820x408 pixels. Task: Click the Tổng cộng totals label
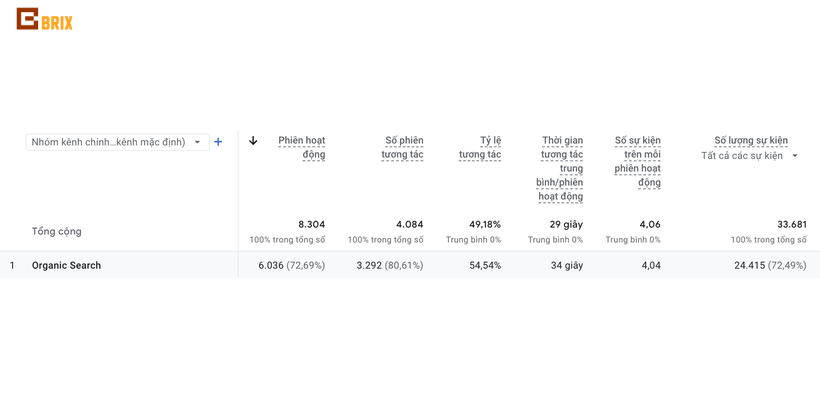[56, 231]
